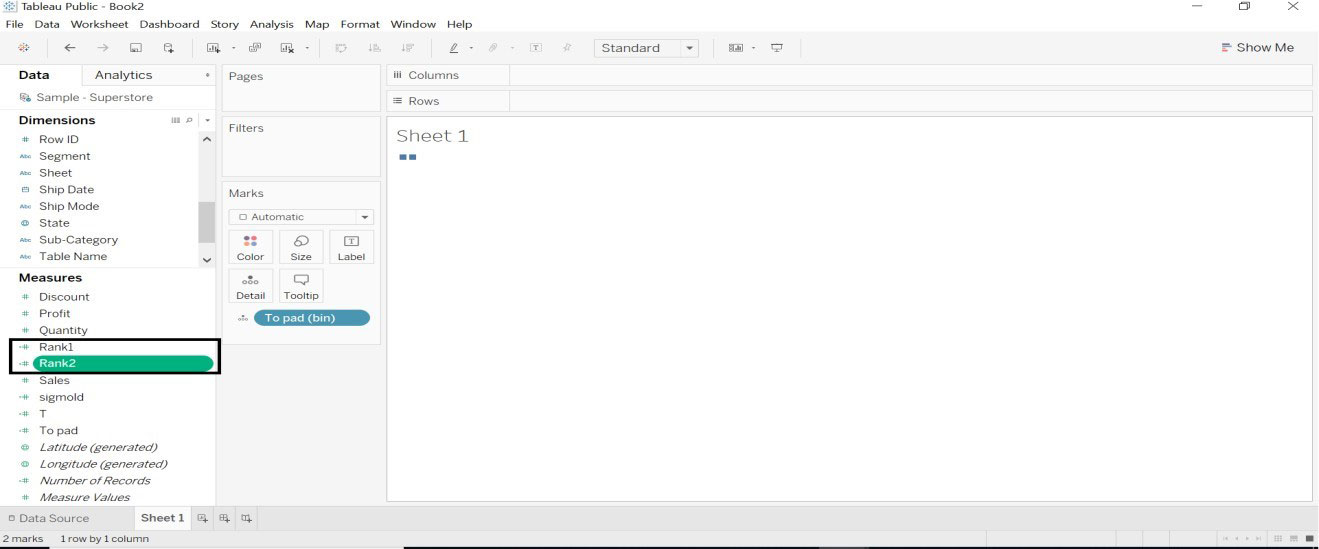Click the Data pane collapse arrow
Image resolution: width=1319 pixels, height=549 pixels.
point(208,75)
